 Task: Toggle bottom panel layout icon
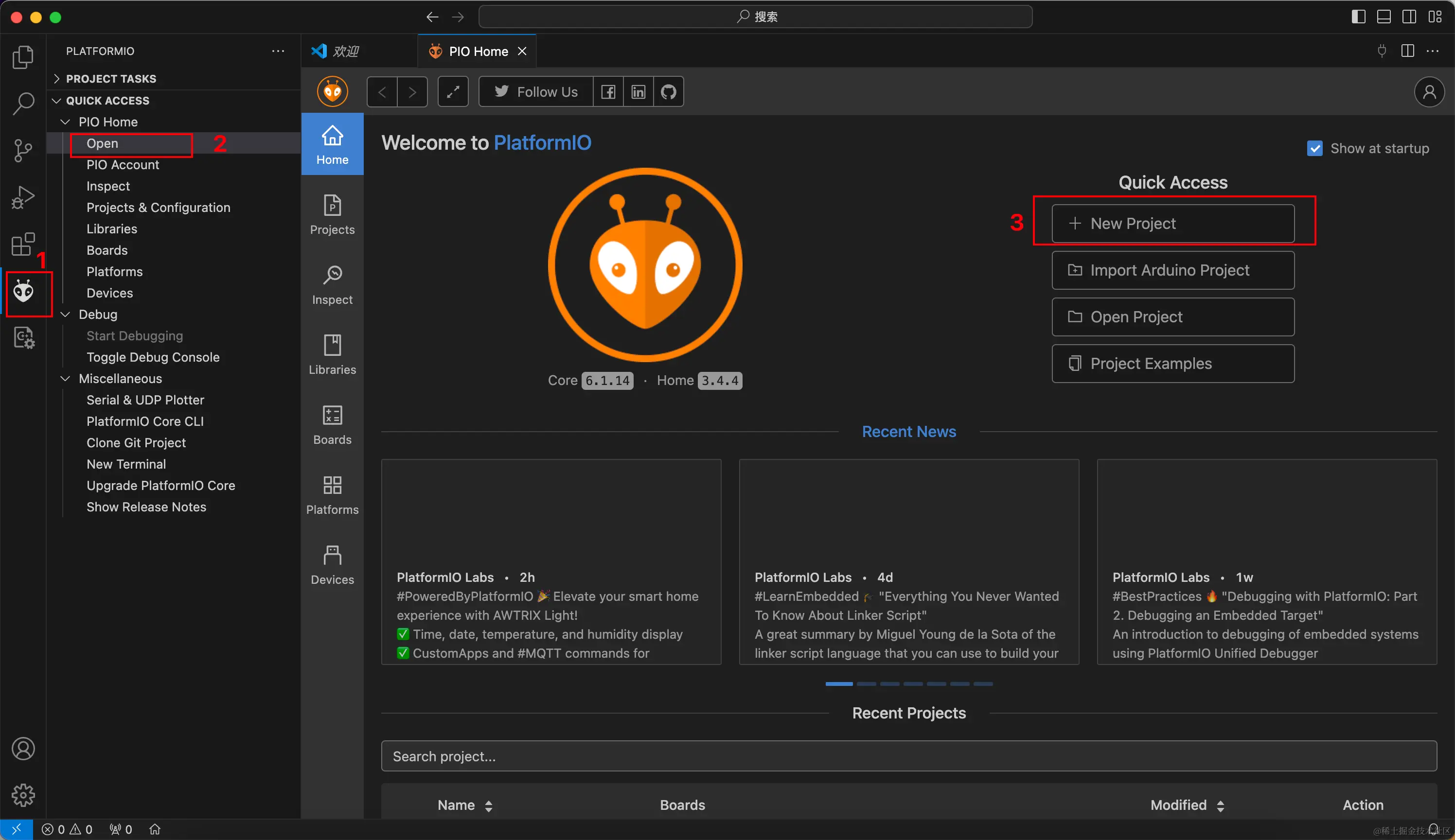click(1384, 17)
